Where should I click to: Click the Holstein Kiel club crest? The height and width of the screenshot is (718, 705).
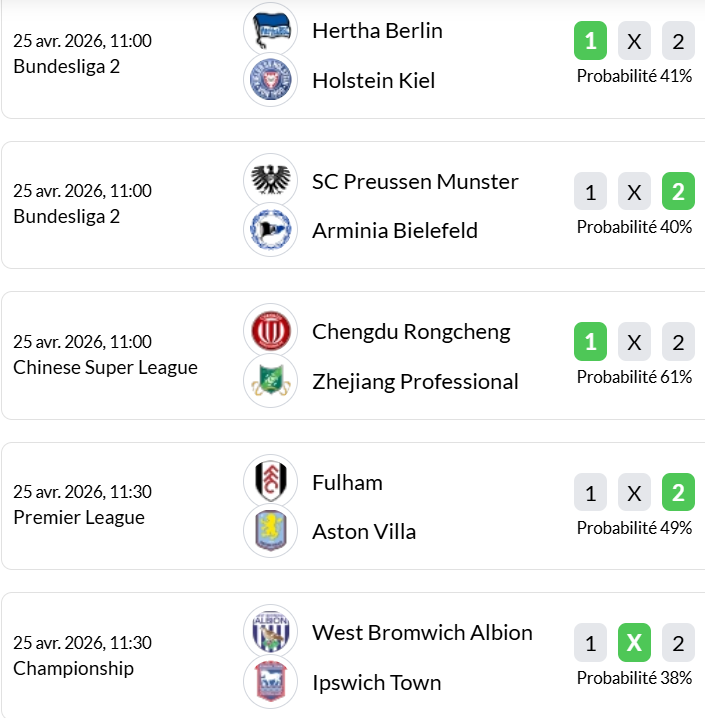click(x=270, y=80)
